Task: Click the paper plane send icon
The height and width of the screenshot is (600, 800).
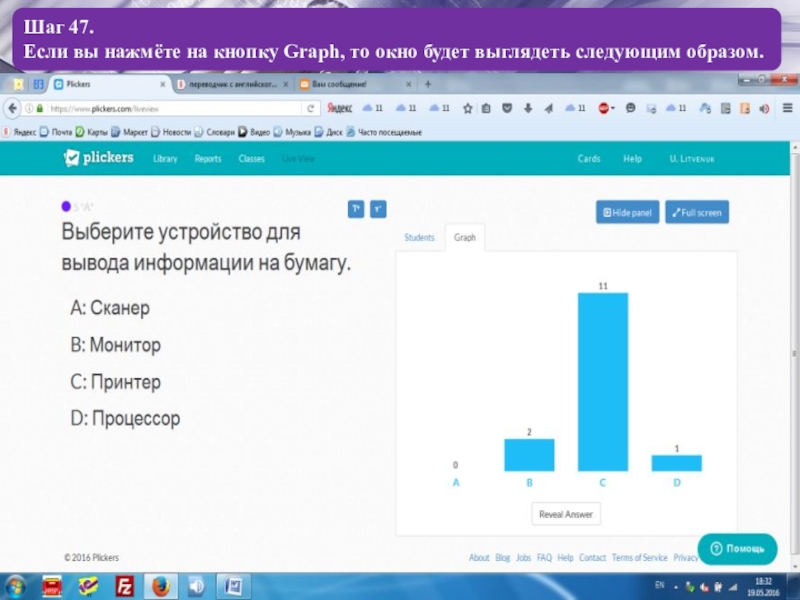Action: [549, 108]
